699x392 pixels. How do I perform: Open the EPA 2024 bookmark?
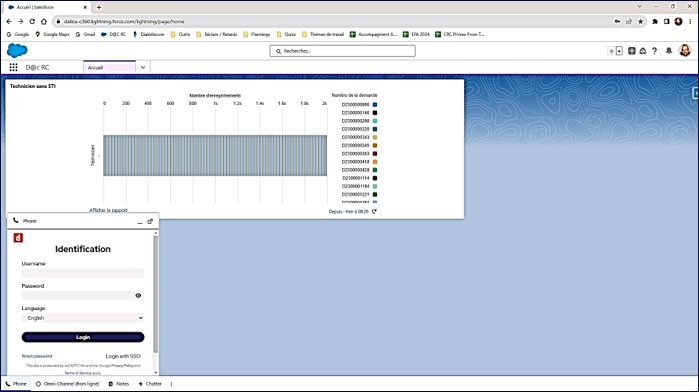point(416,34)
